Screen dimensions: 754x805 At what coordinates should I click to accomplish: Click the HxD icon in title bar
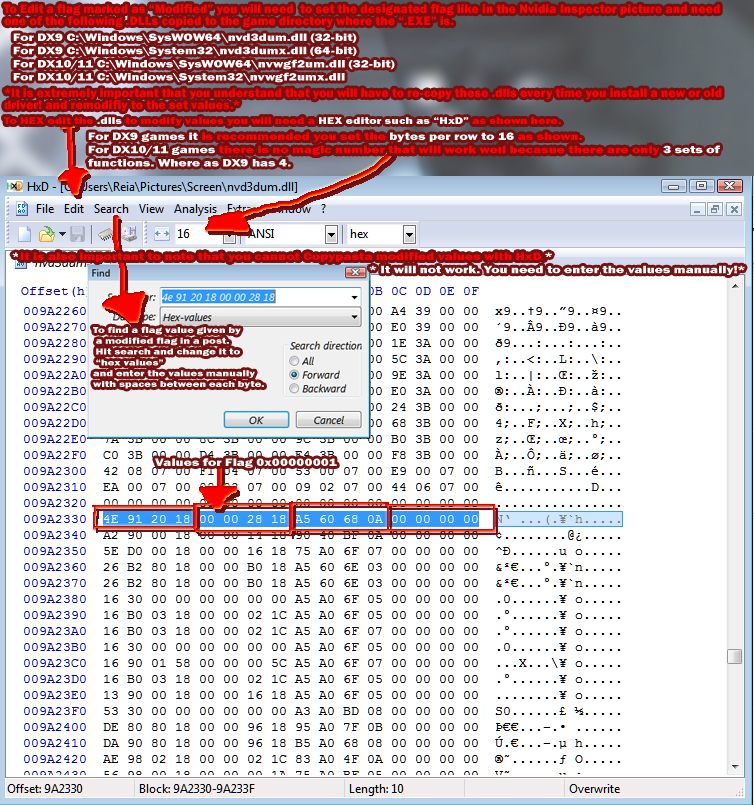15,186
